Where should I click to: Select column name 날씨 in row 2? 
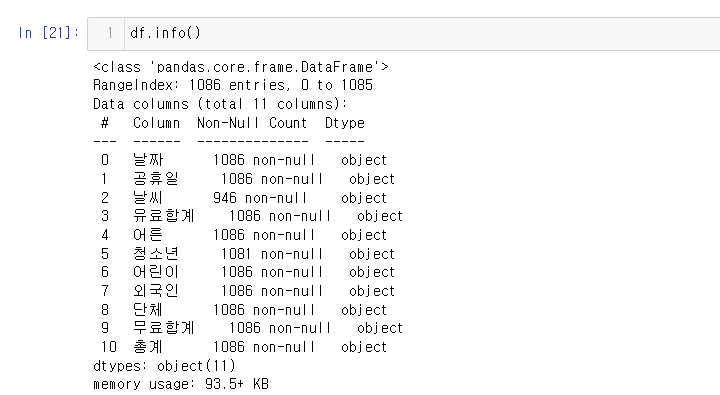point(148,198)
